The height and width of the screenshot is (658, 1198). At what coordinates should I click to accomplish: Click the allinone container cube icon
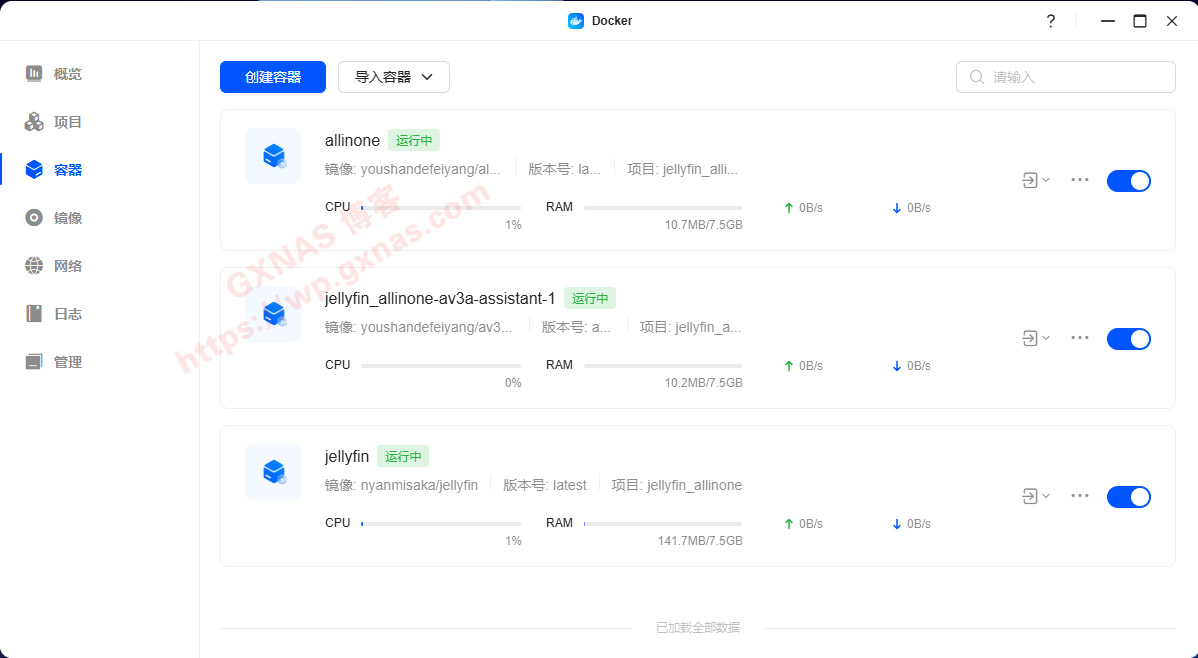click(273, 156)
